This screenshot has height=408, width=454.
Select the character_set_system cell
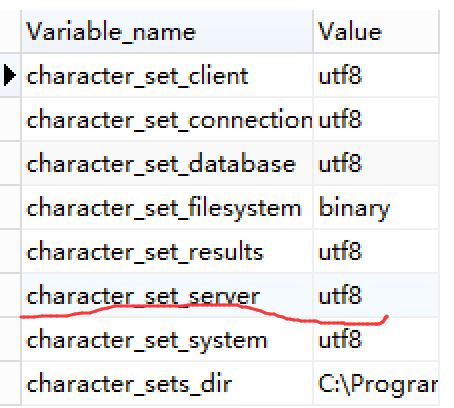[x=167, y=339]
